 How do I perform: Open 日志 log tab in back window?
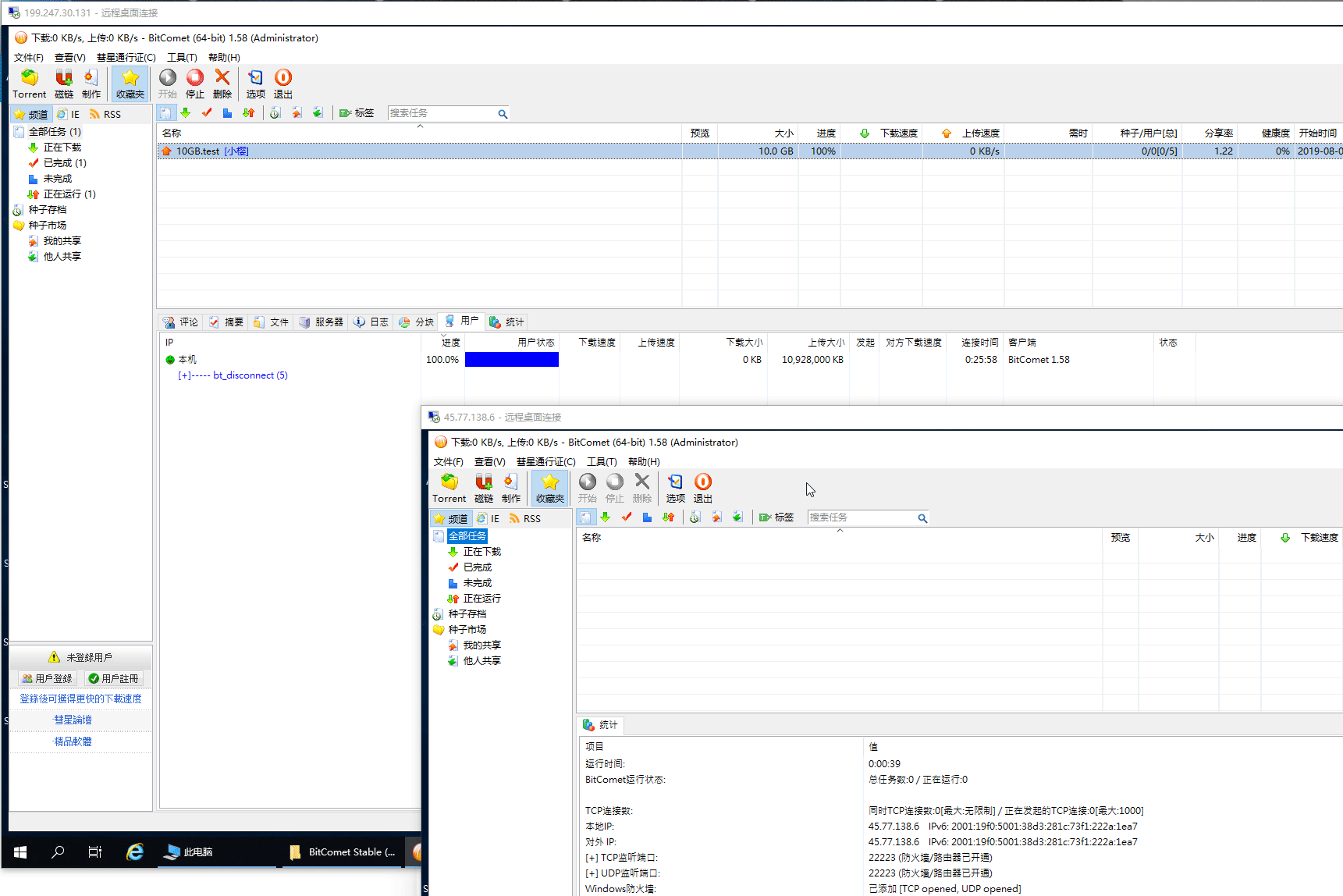371,322
